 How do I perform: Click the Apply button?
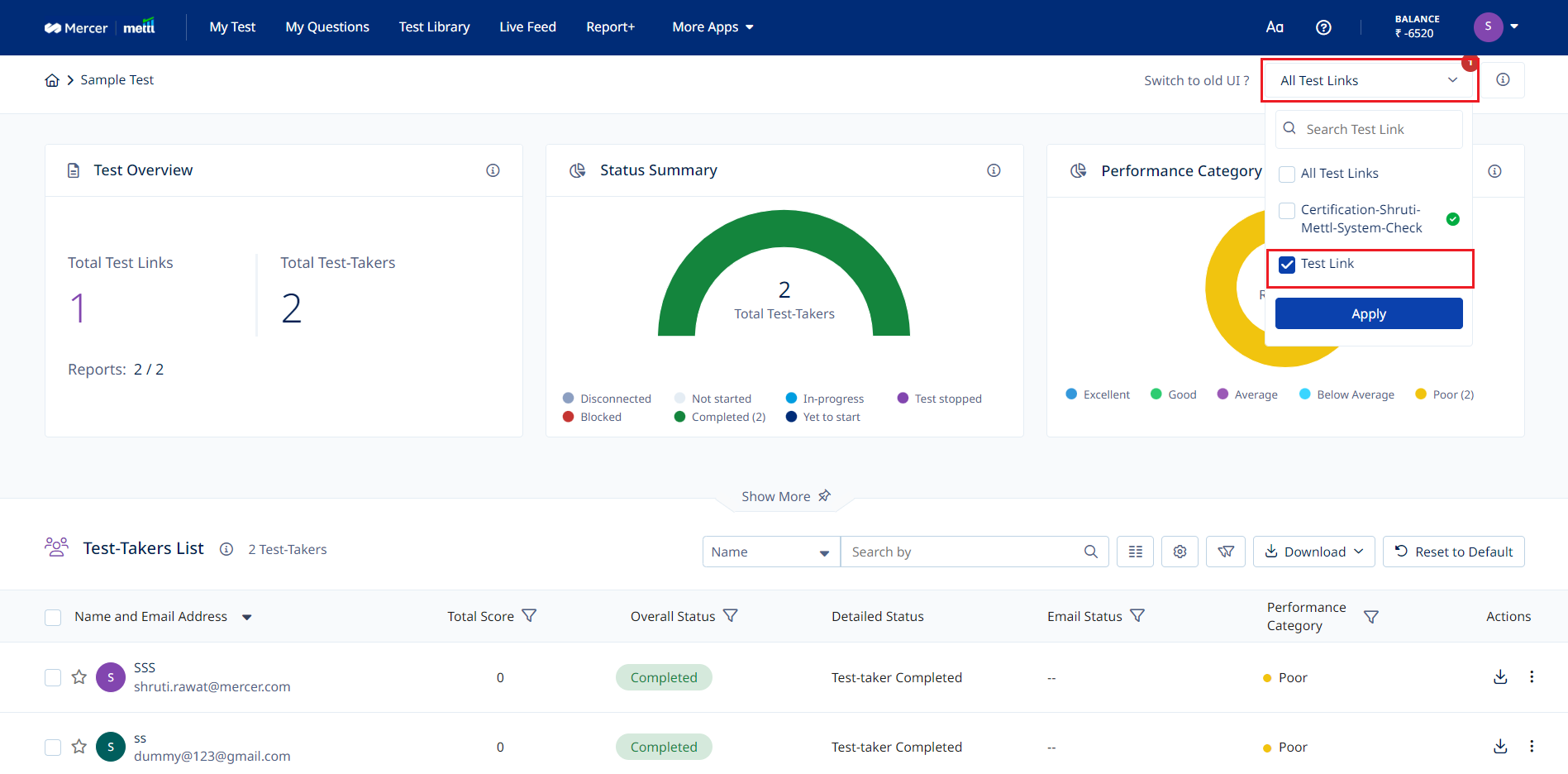pos(1369,313)
